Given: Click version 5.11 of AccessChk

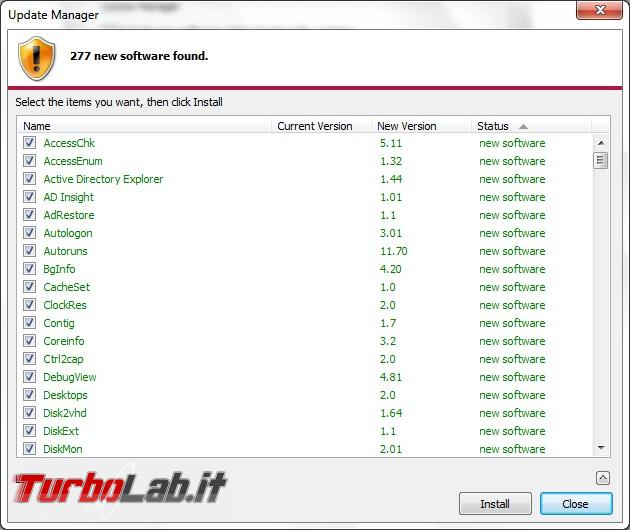Looking at the screenshot, I should (391, 143).
